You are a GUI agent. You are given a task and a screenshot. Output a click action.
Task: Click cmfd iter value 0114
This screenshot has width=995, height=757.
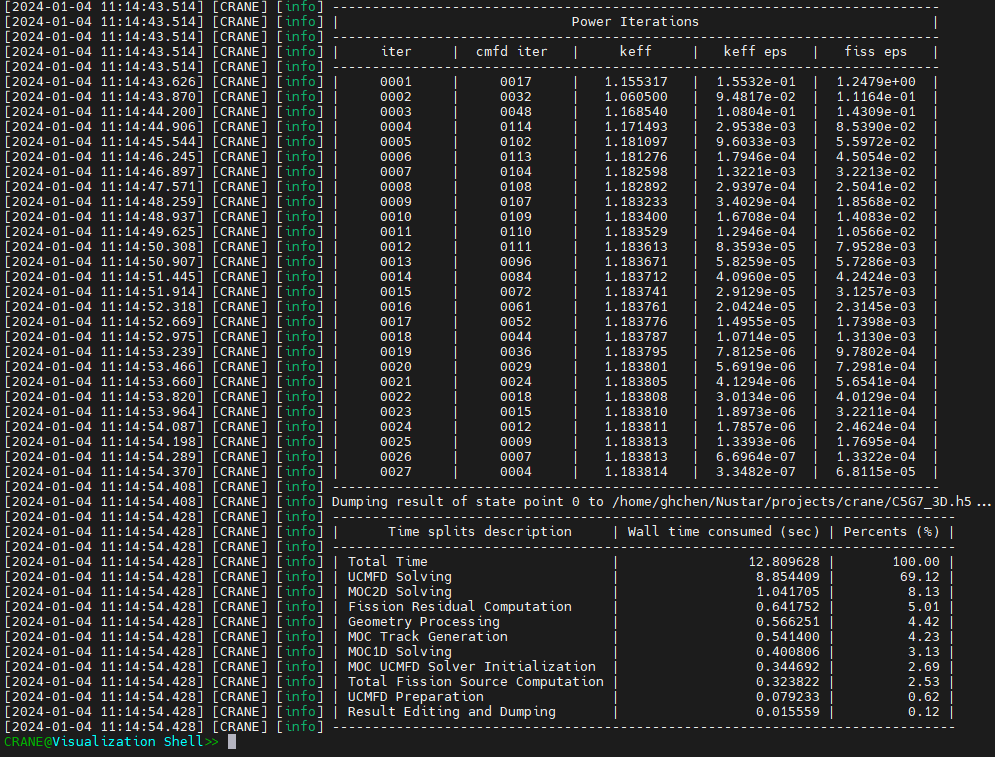tap(515, 127)
